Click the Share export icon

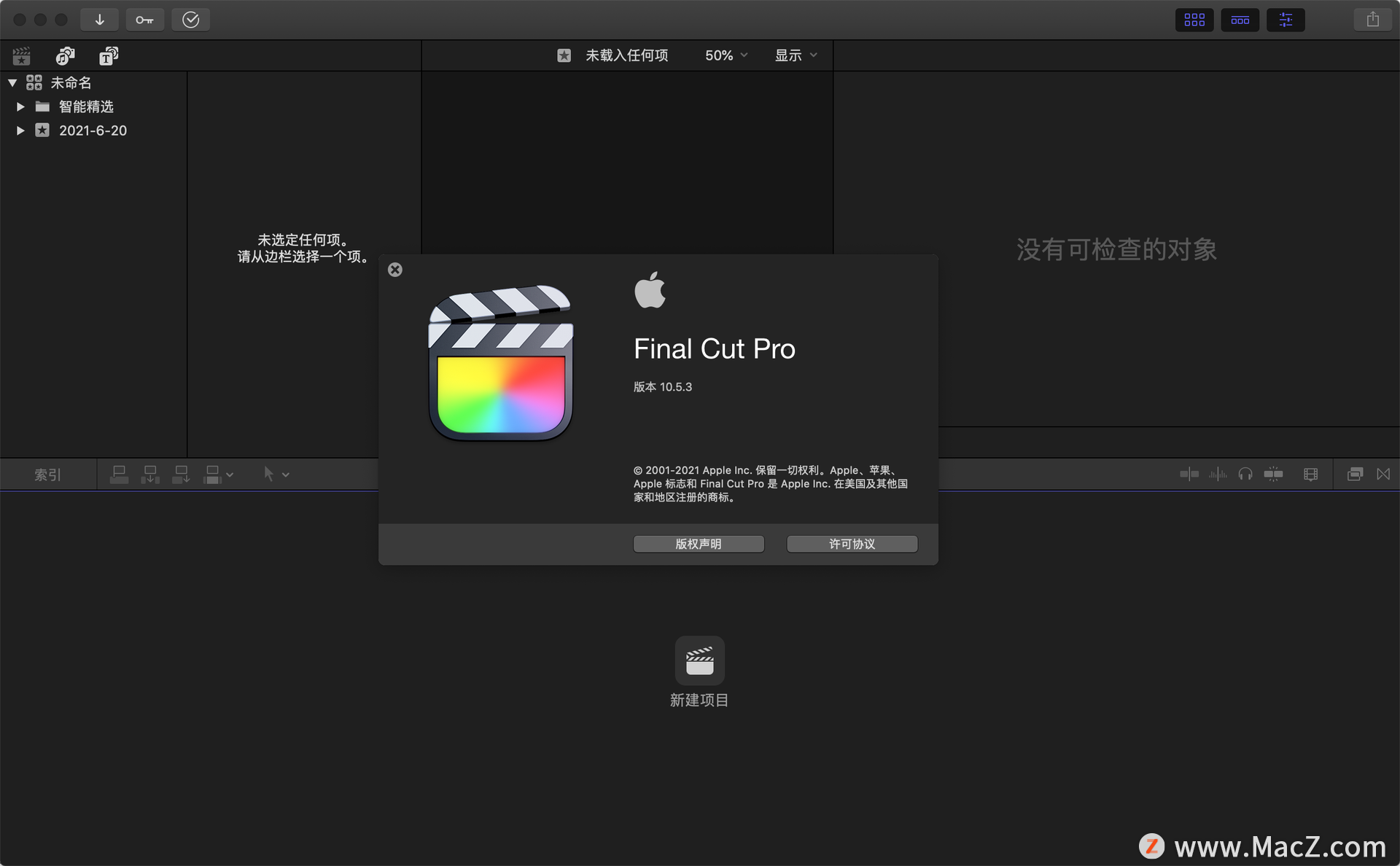(1373, 20)
